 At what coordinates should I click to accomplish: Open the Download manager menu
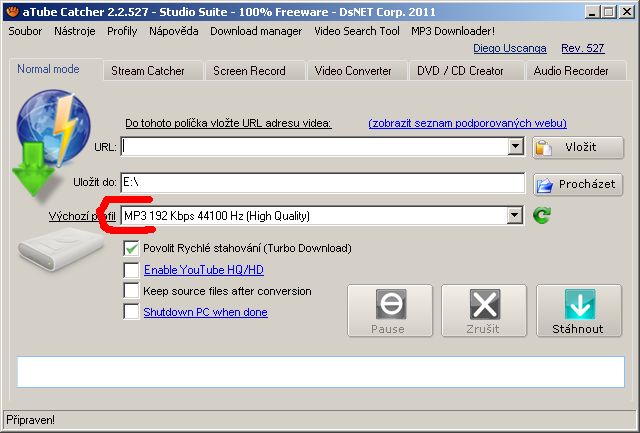[256, 31]
